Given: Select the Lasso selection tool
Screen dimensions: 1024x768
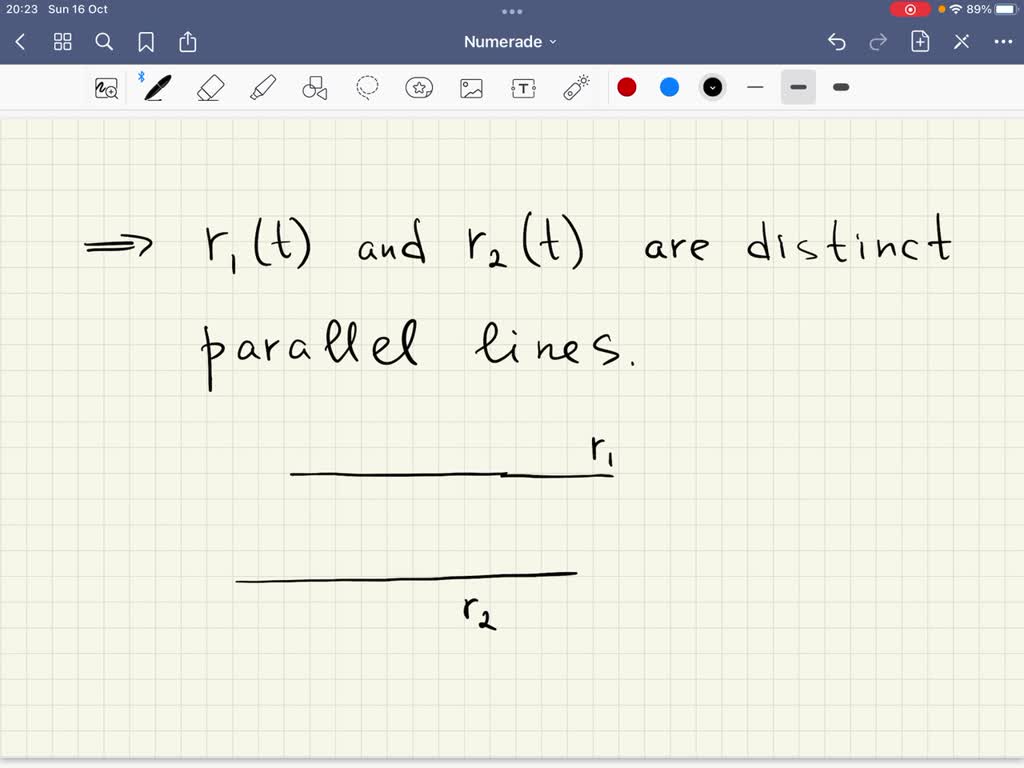Looking at the screenshot, I should click(x=367, y=88).
